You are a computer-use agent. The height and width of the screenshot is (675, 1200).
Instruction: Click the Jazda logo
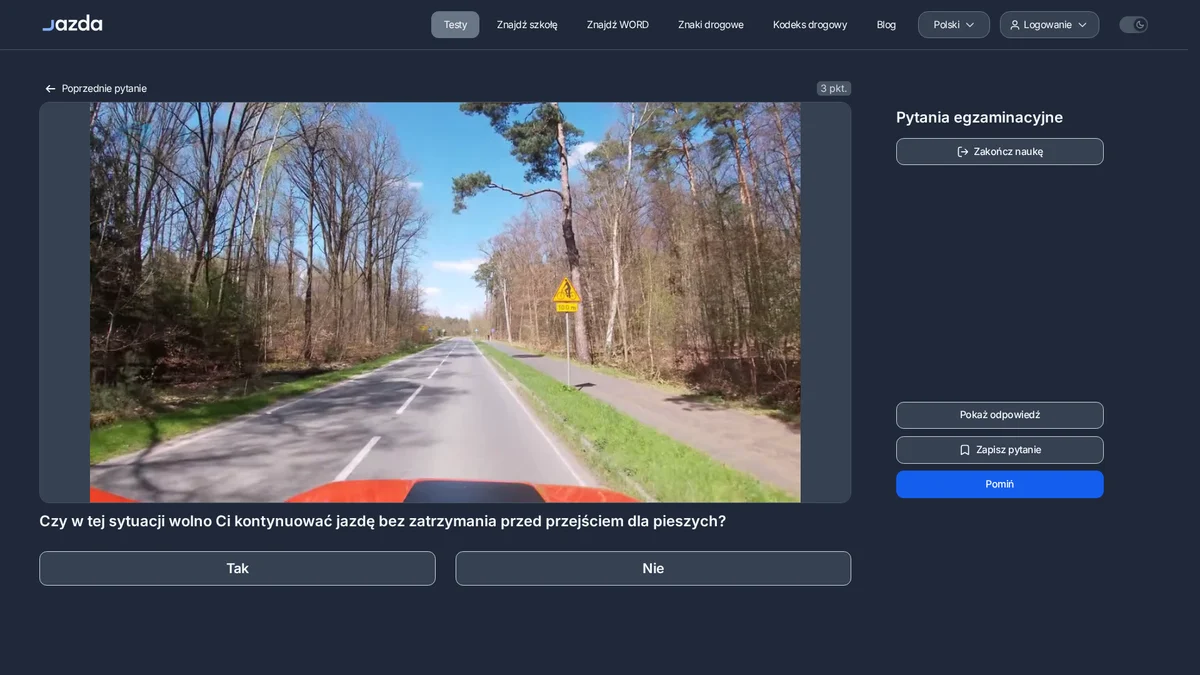[x=72, y=23]
